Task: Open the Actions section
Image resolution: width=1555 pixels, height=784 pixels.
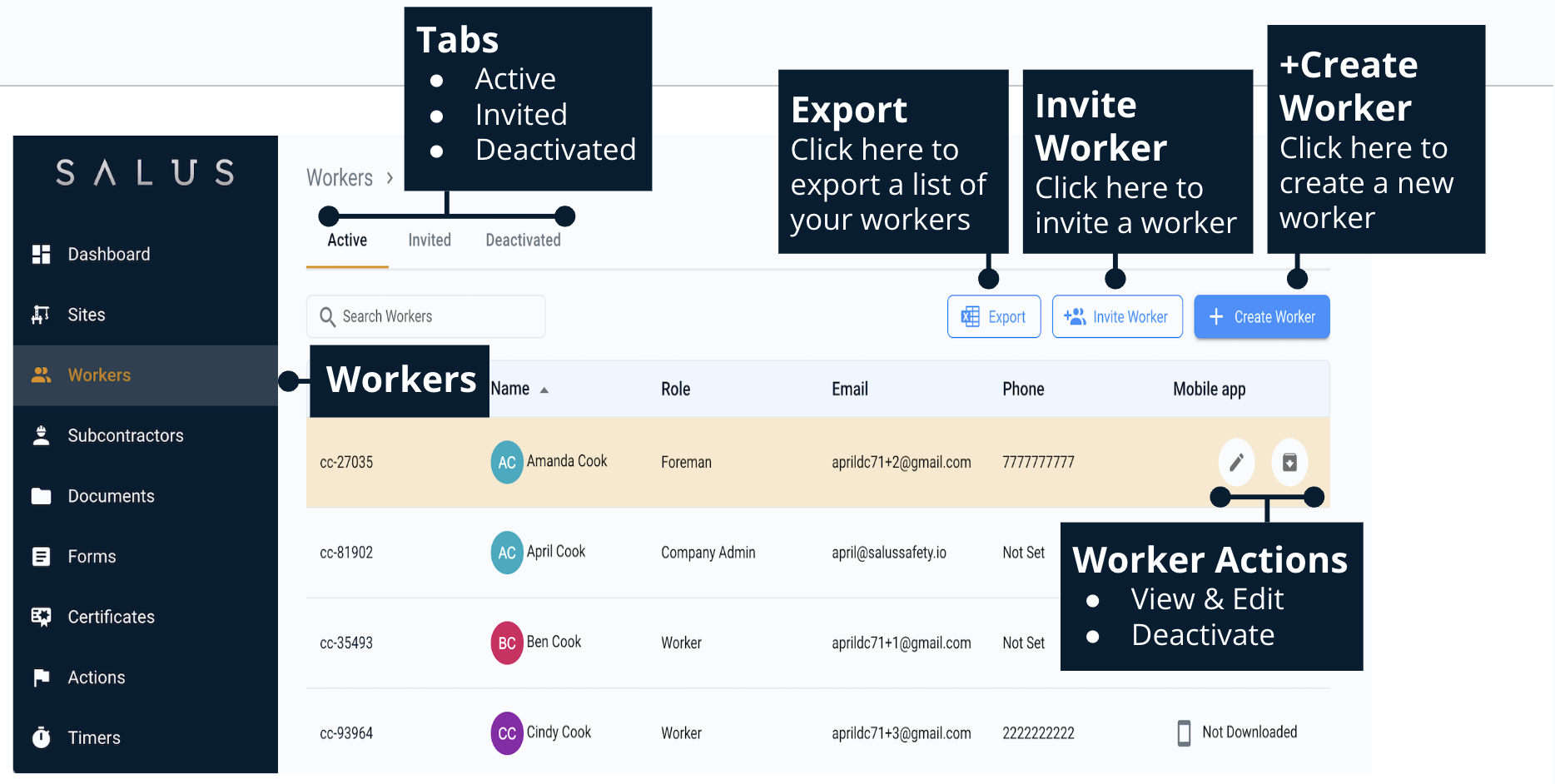Action: [x=96, y=677]
